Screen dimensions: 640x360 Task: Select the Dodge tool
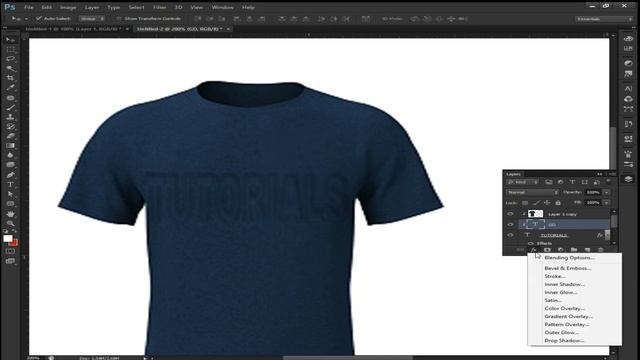(11, 164)
